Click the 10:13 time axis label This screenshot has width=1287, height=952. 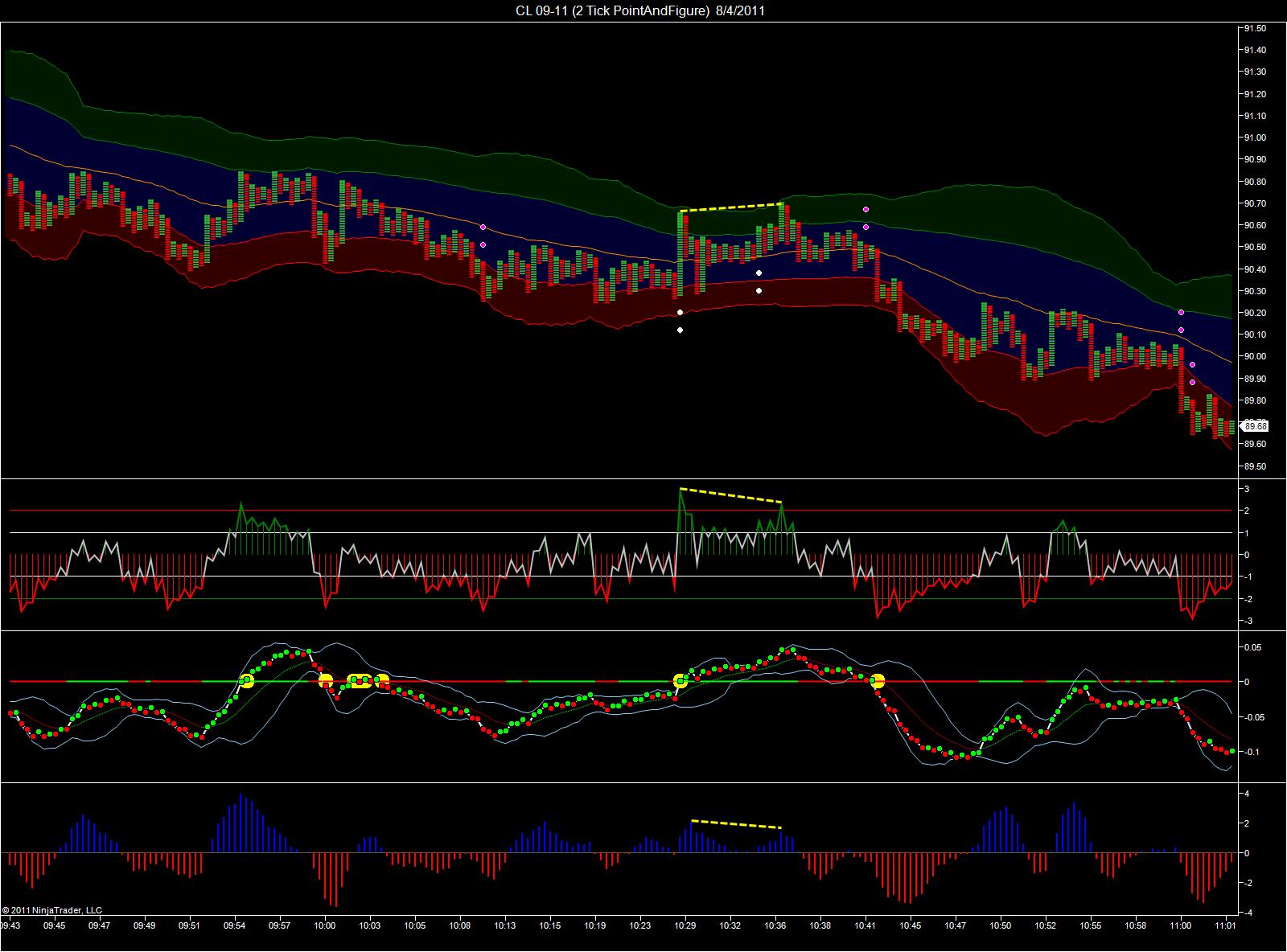click(505, 925)
